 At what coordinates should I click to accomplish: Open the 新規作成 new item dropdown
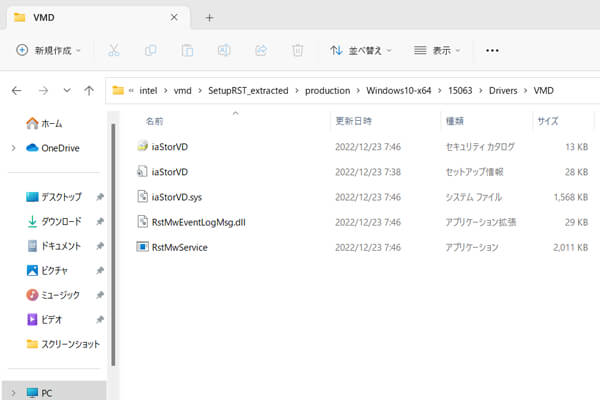(49, 50)
